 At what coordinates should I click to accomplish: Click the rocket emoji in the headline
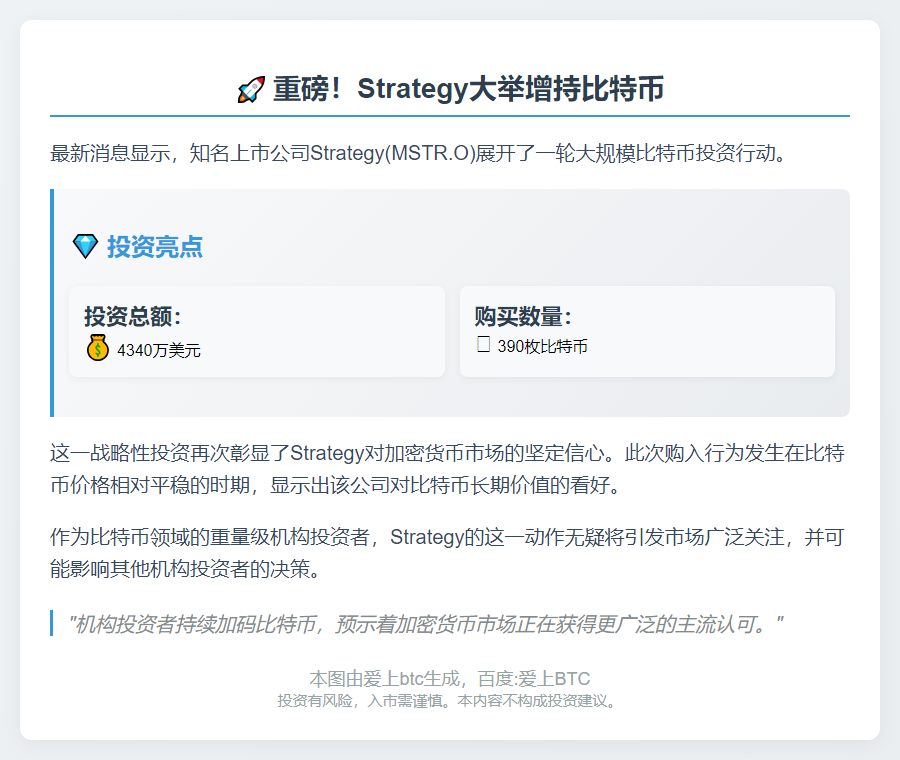(251, 90)
